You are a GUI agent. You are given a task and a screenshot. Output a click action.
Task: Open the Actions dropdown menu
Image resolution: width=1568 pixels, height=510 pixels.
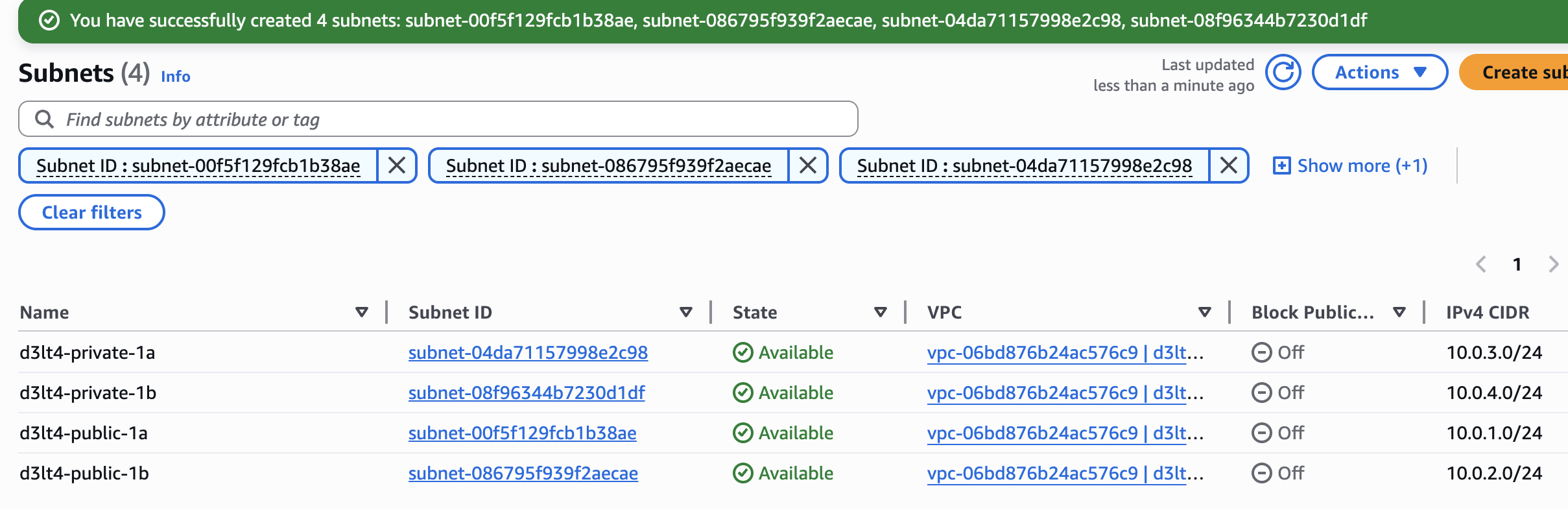click(x=1379, y=72)
